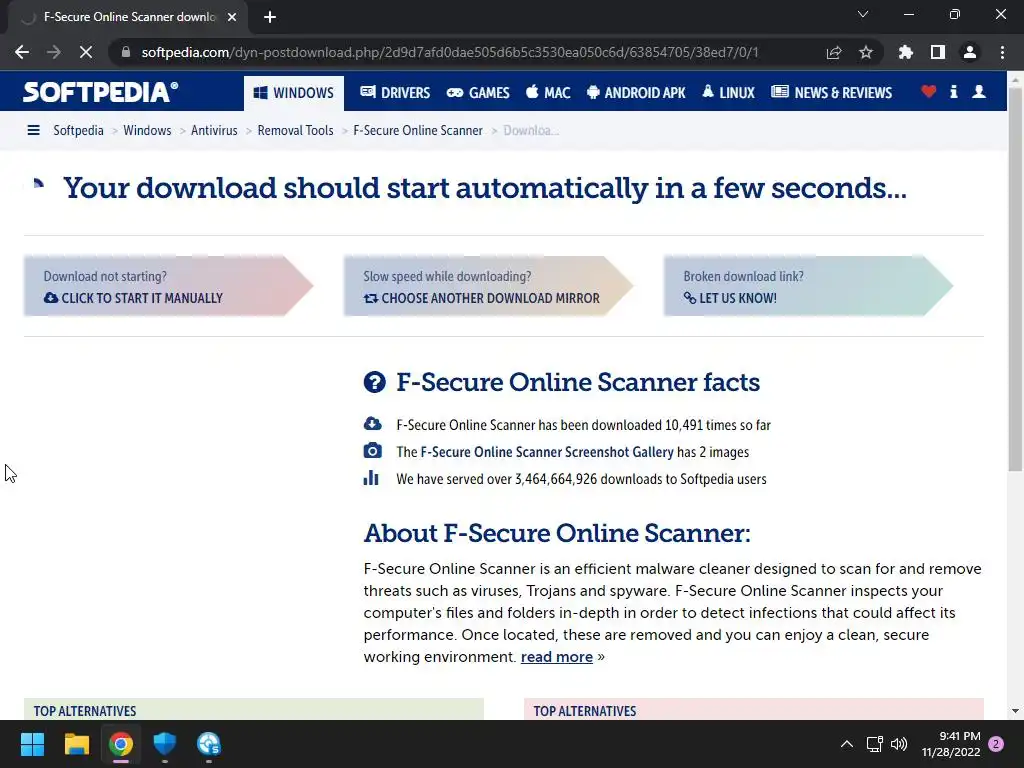Viewport: 1024px width, 768px height.
Task: Click the 'About F-Secure Online Scanner:' heading
Action: pyautogui.click(x=557, y=533)
